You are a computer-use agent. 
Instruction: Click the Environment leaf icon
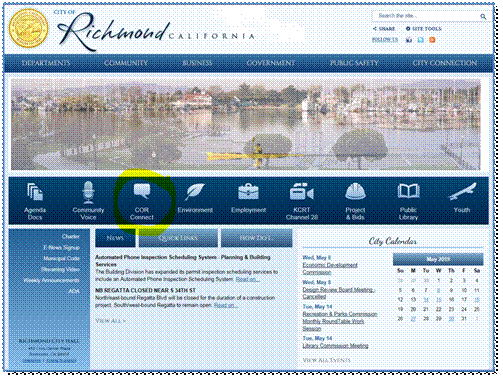click(x=195, y=192)
